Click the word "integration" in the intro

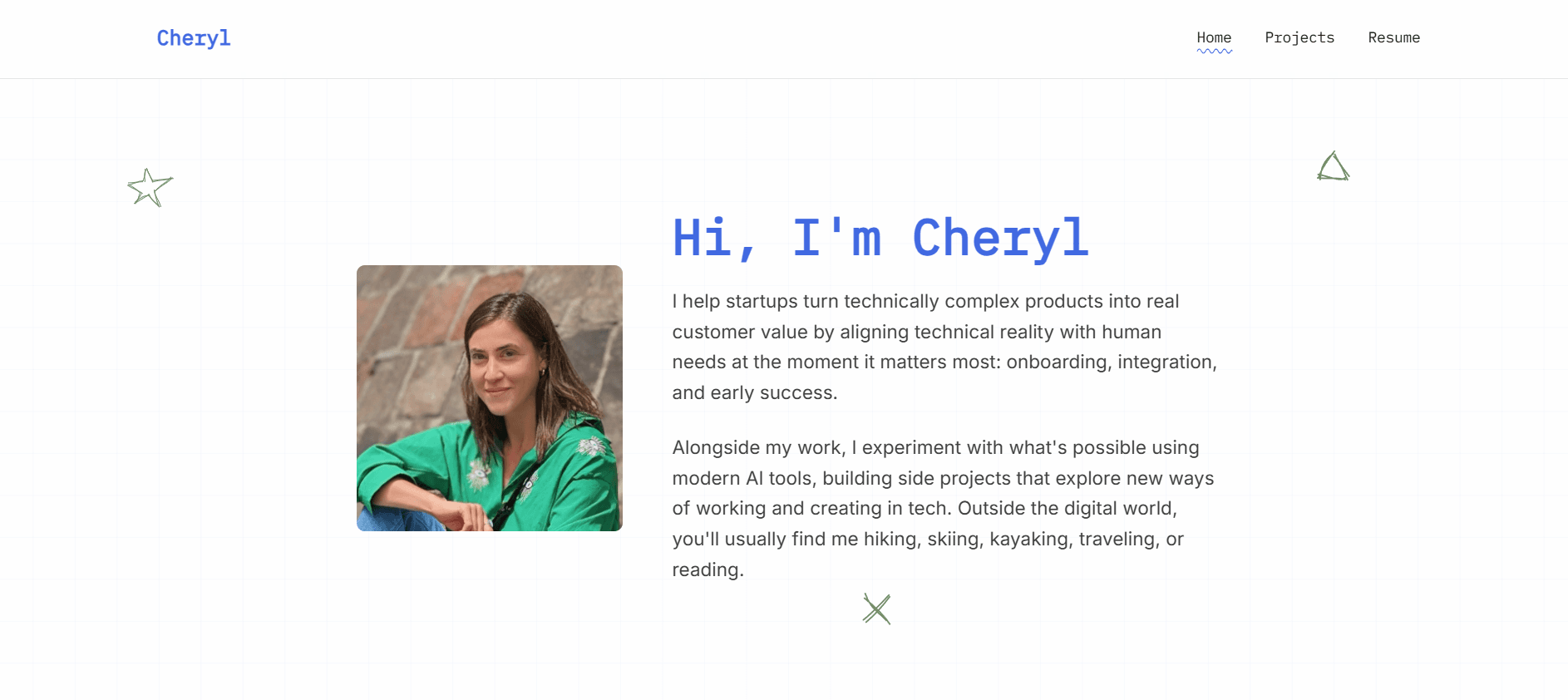[x=1166, y=362]
